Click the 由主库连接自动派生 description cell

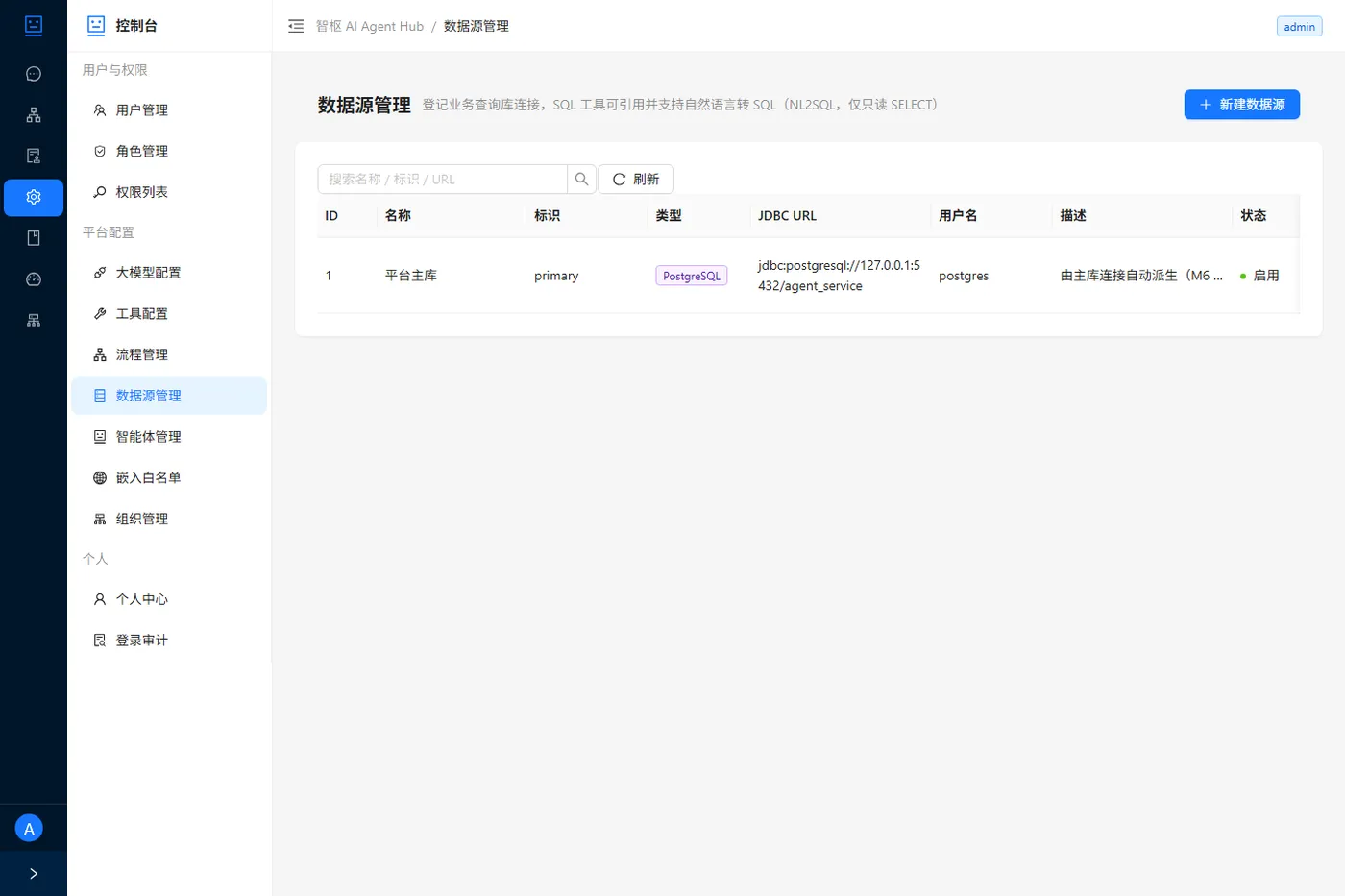[x=1141, y=276]
